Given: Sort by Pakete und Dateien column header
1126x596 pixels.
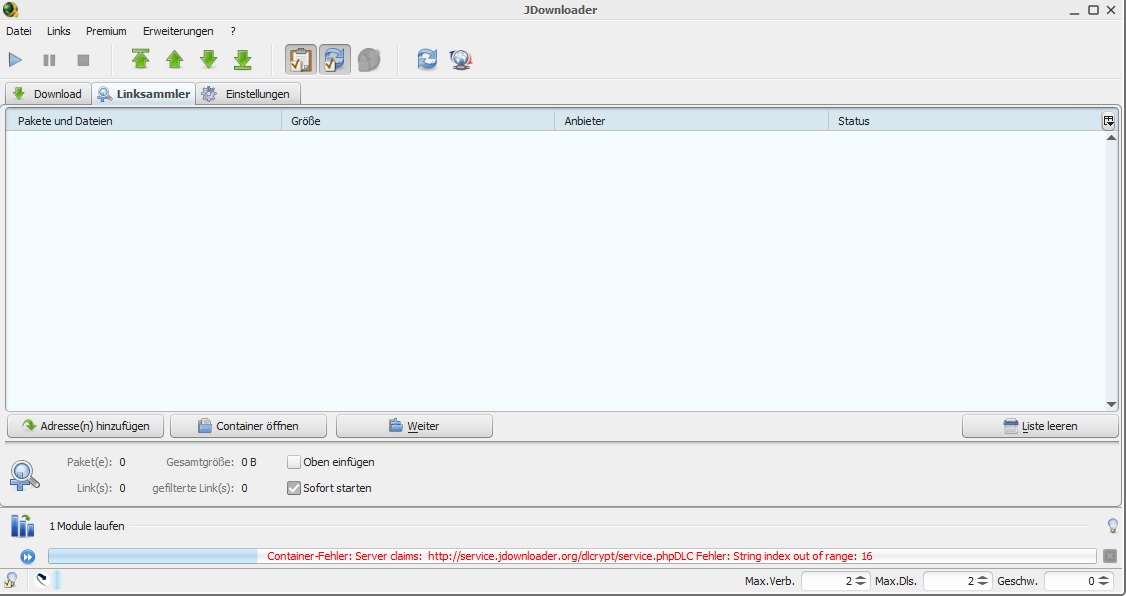Looking at the screenshot, I should click(x=144, y=121).
